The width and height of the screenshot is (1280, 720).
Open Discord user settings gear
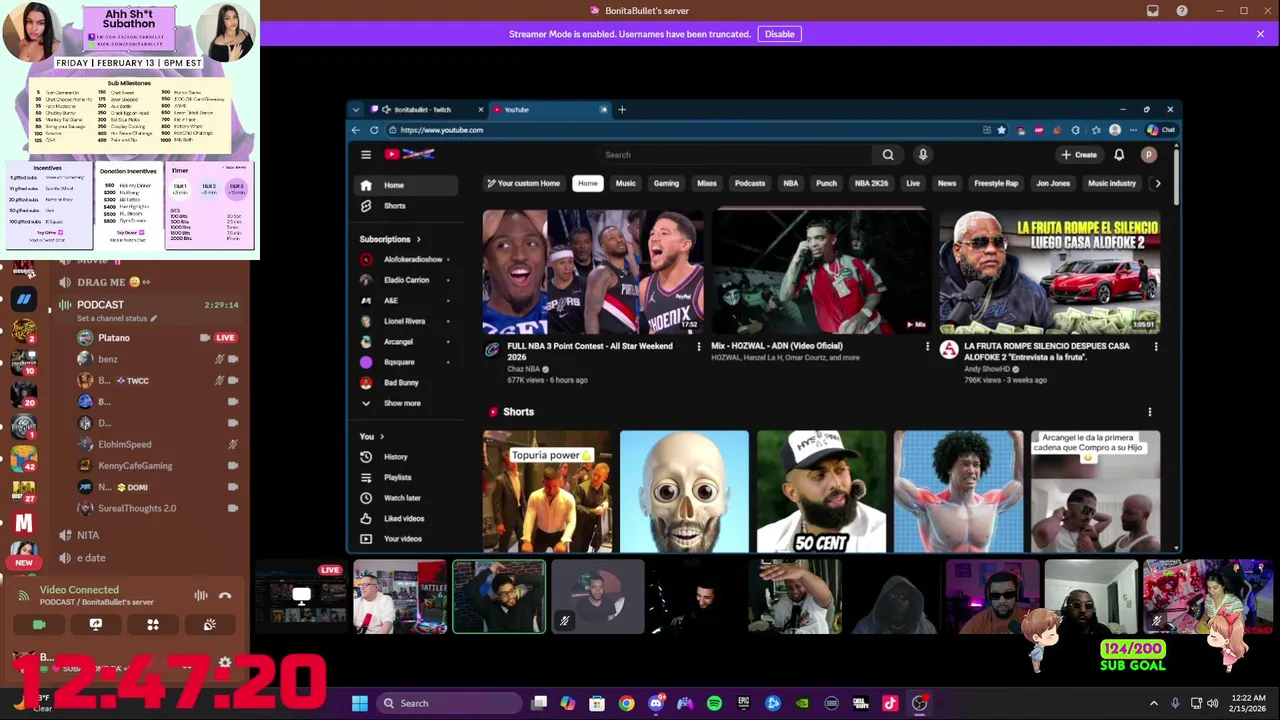click(x=225, y=663)
